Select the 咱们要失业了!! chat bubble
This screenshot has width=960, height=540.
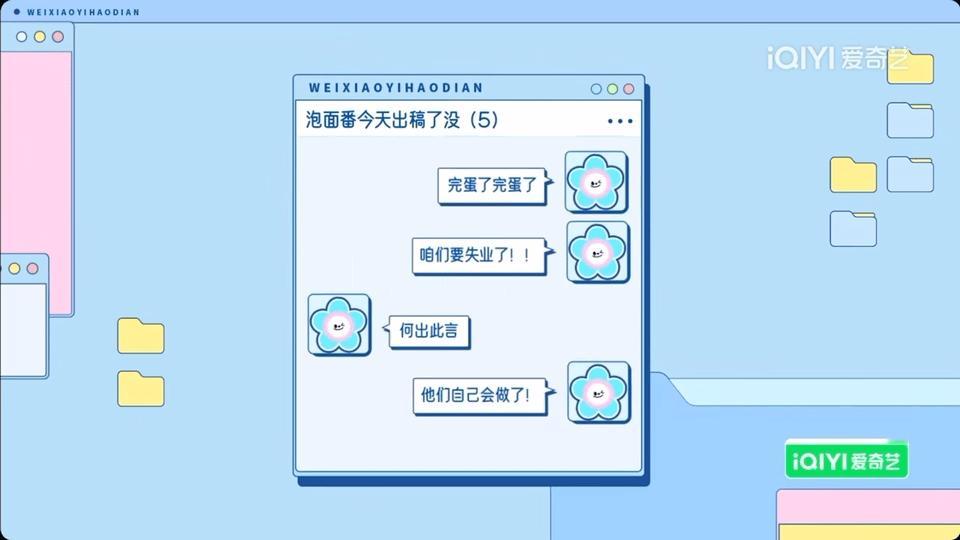[479, 255]
